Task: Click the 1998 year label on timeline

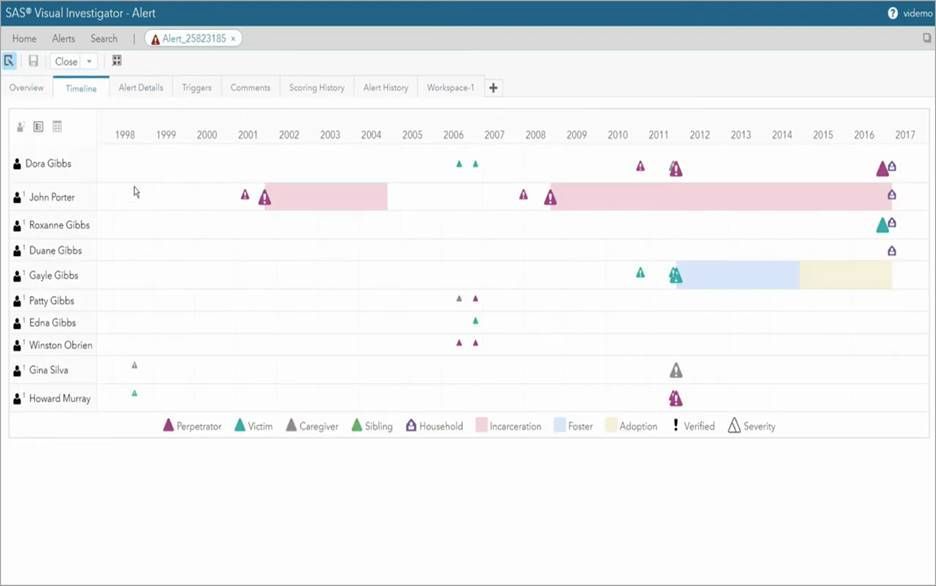Action: point(125,135)
